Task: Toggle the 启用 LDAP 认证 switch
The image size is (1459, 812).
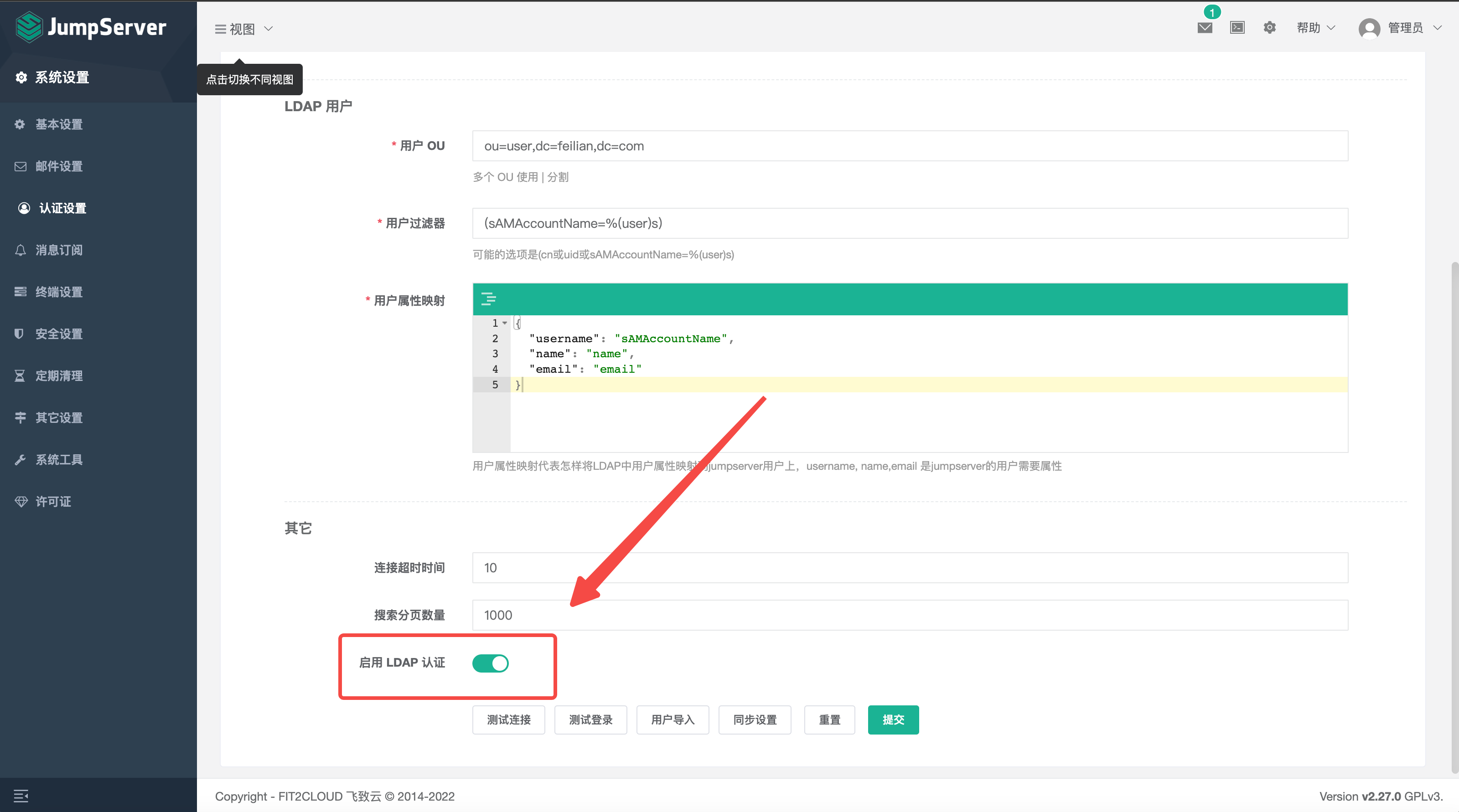Action: click(491, 663)
